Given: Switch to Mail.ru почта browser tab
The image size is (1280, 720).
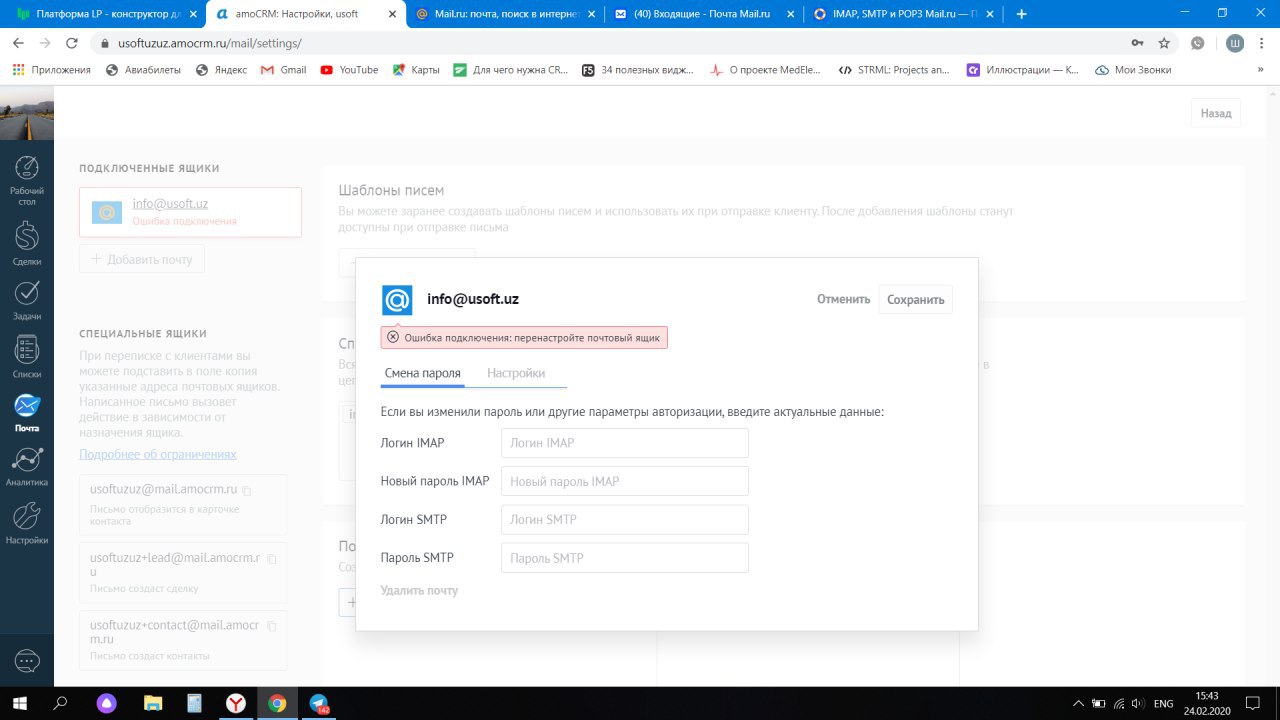Looking at the screenshot, I should point(505,14).
